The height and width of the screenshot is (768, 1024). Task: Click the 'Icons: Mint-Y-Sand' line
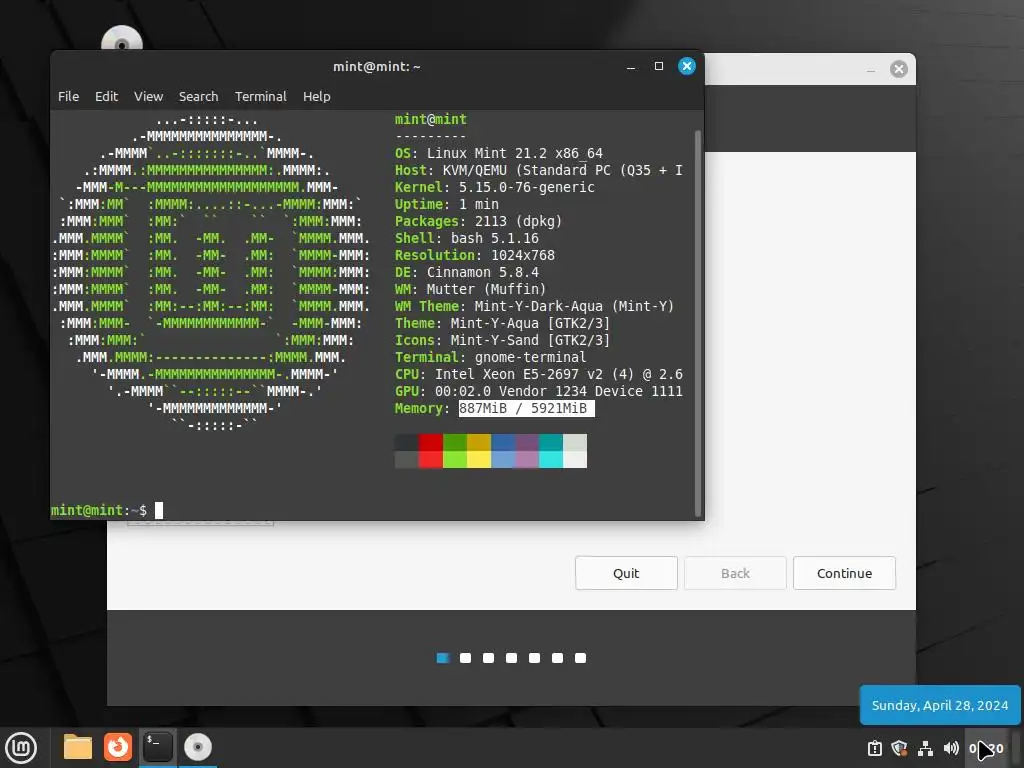click(502, 340)
